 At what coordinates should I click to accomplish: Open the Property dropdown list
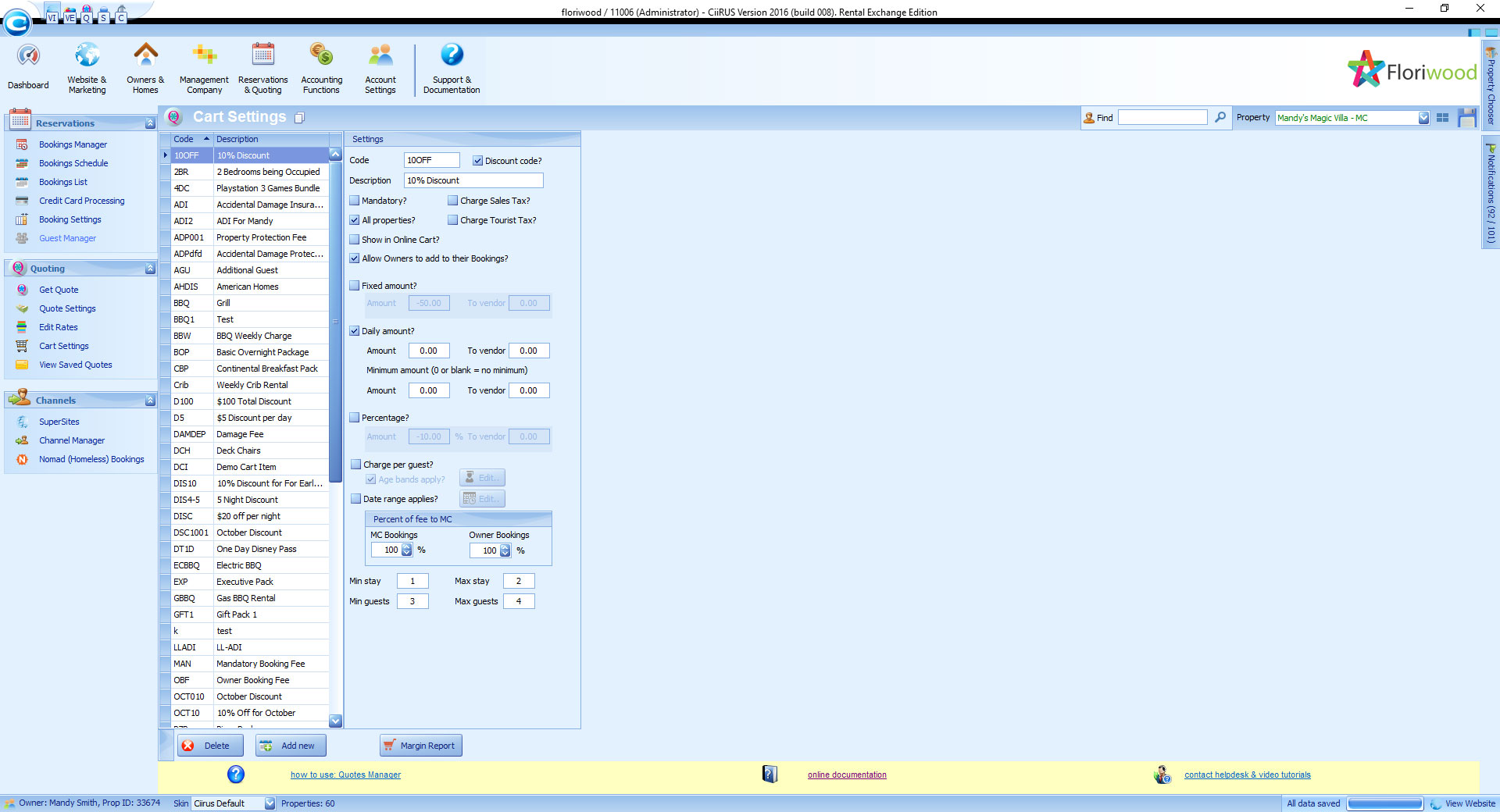coord(1423,118)
